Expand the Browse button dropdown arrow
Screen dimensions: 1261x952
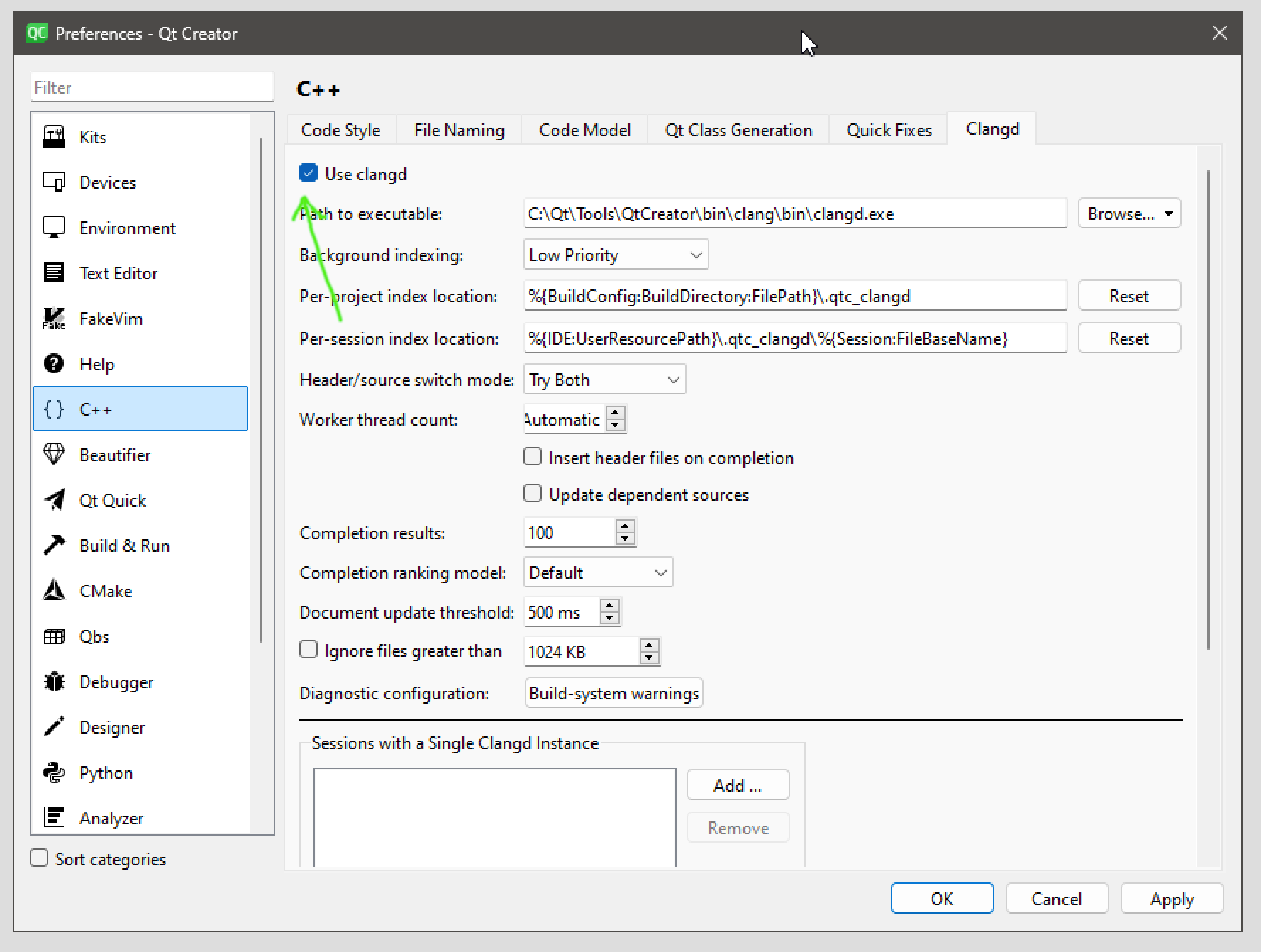[1168, 214]
